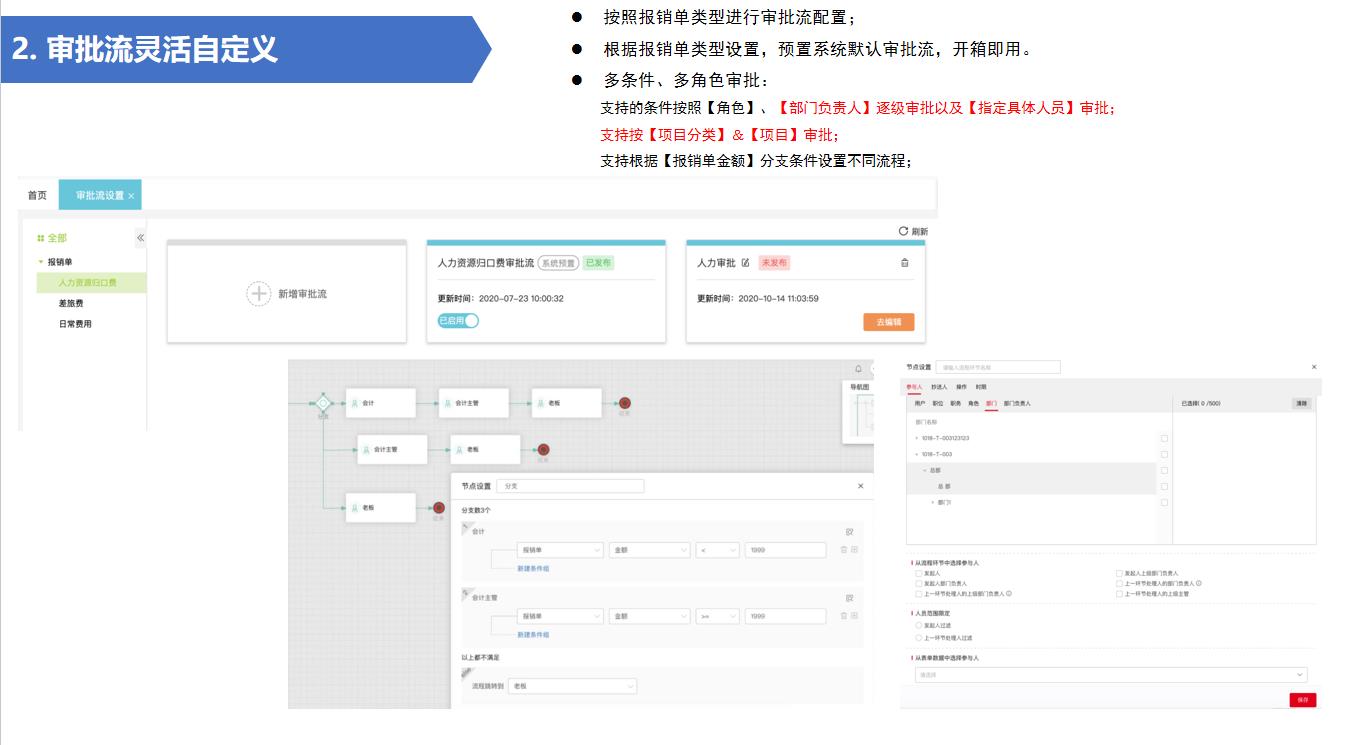Click the top row red end node
Image resolution: width=1363 pixels, height=745 pixels.
[625, 403]
